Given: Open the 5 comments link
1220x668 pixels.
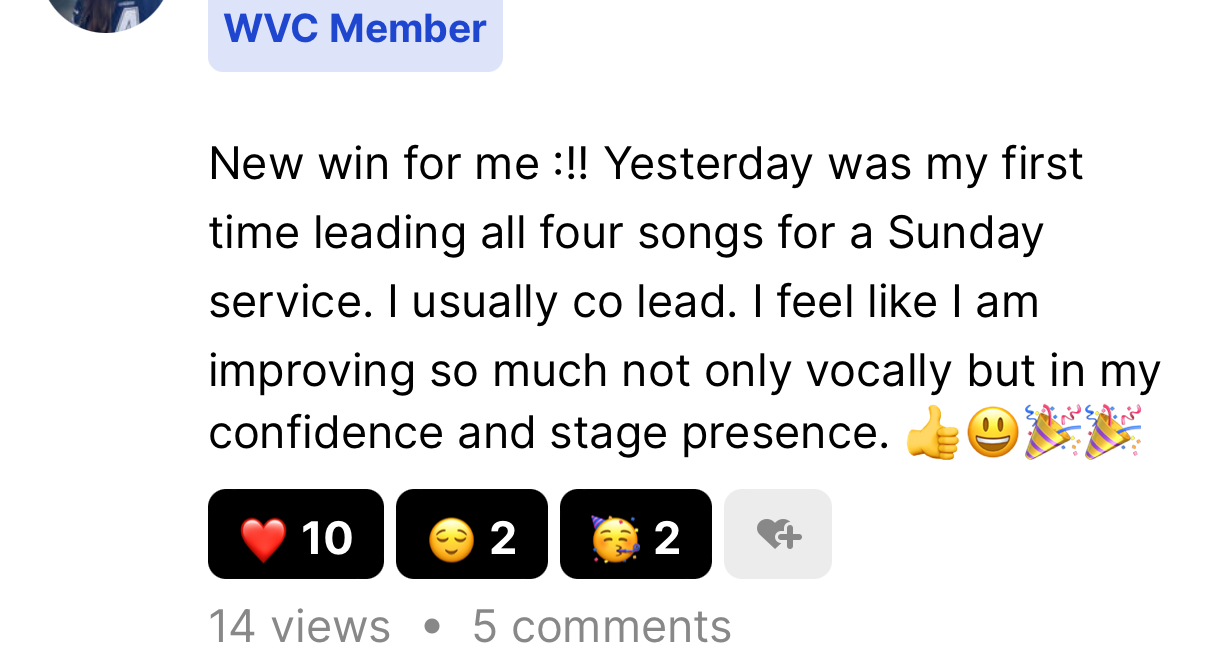Looking at the screenshot, I should click(602, 627).
